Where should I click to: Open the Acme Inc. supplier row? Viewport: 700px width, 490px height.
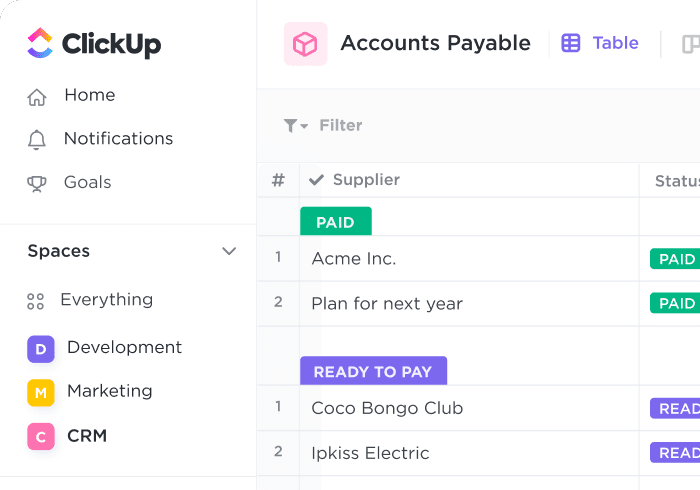click(354, 258)
